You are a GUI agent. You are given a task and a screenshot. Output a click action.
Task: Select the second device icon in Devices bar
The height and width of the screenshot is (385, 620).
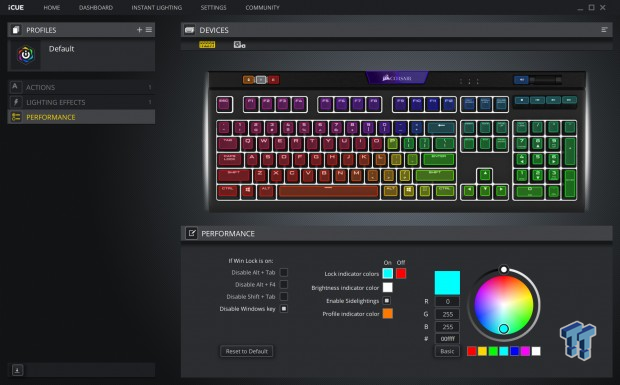[239, 45]
